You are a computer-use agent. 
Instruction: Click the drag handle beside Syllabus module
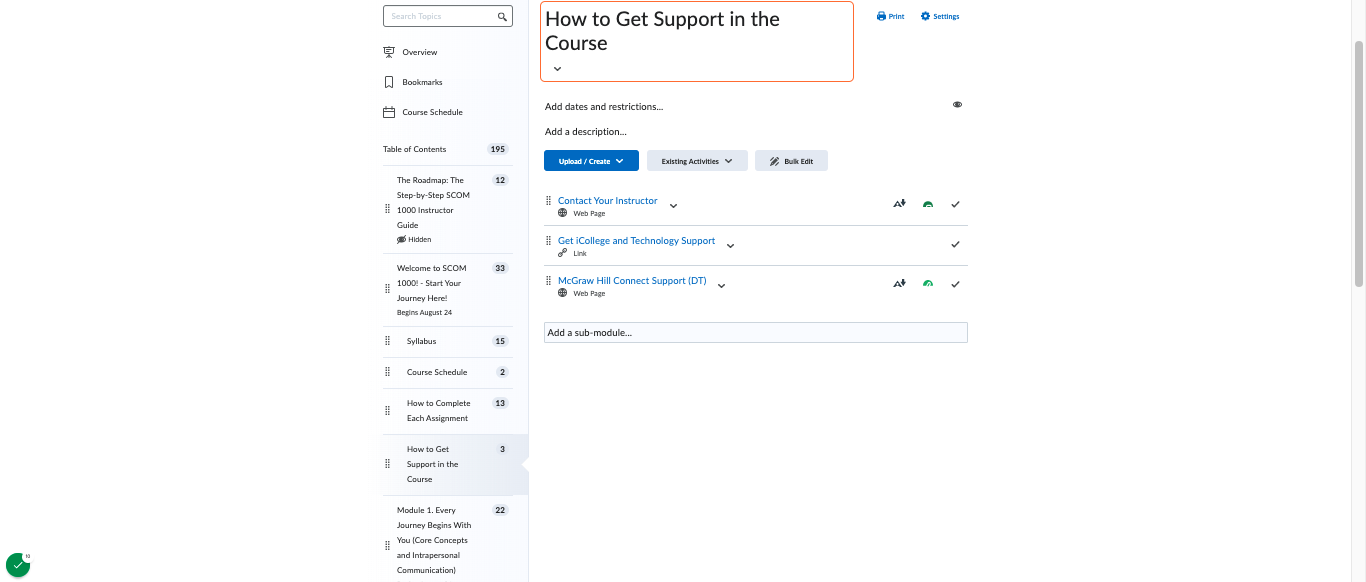(388, 341)
